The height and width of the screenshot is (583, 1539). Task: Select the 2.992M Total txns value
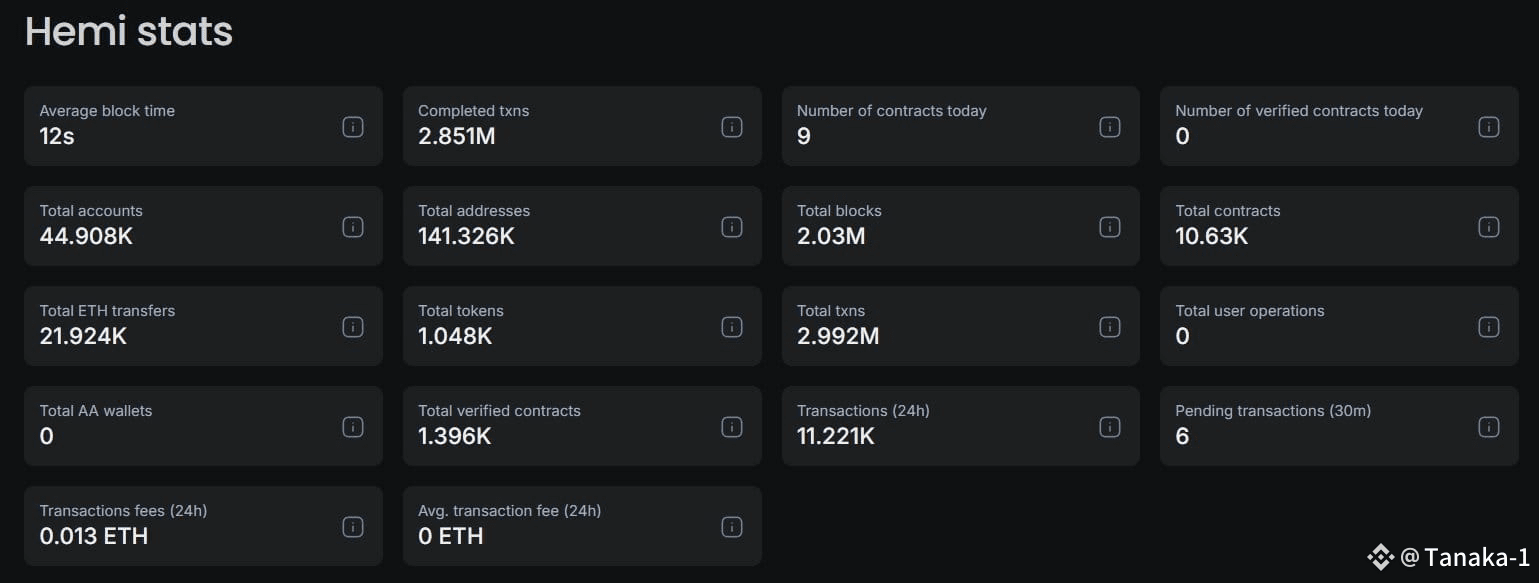(x=838, y=336)
